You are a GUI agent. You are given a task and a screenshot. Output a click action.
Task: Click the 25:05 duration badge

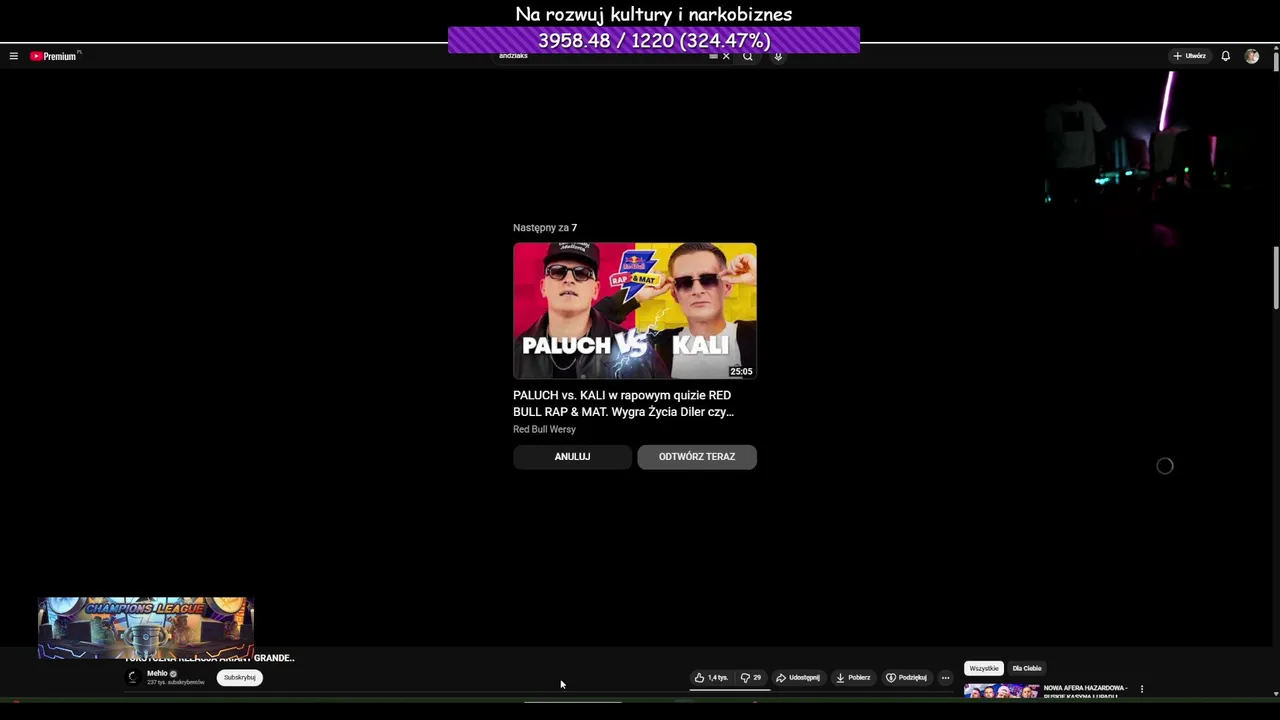741,371
